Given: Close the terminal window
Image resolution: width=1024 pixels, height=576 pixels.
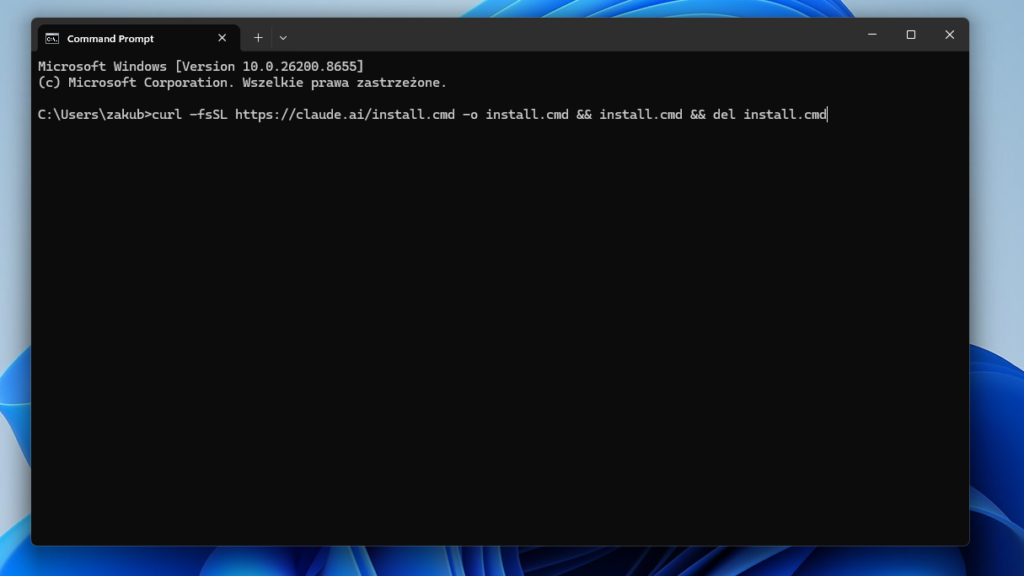Looking at the screenshot, I should pyautogui.click(x=950, y=35).
